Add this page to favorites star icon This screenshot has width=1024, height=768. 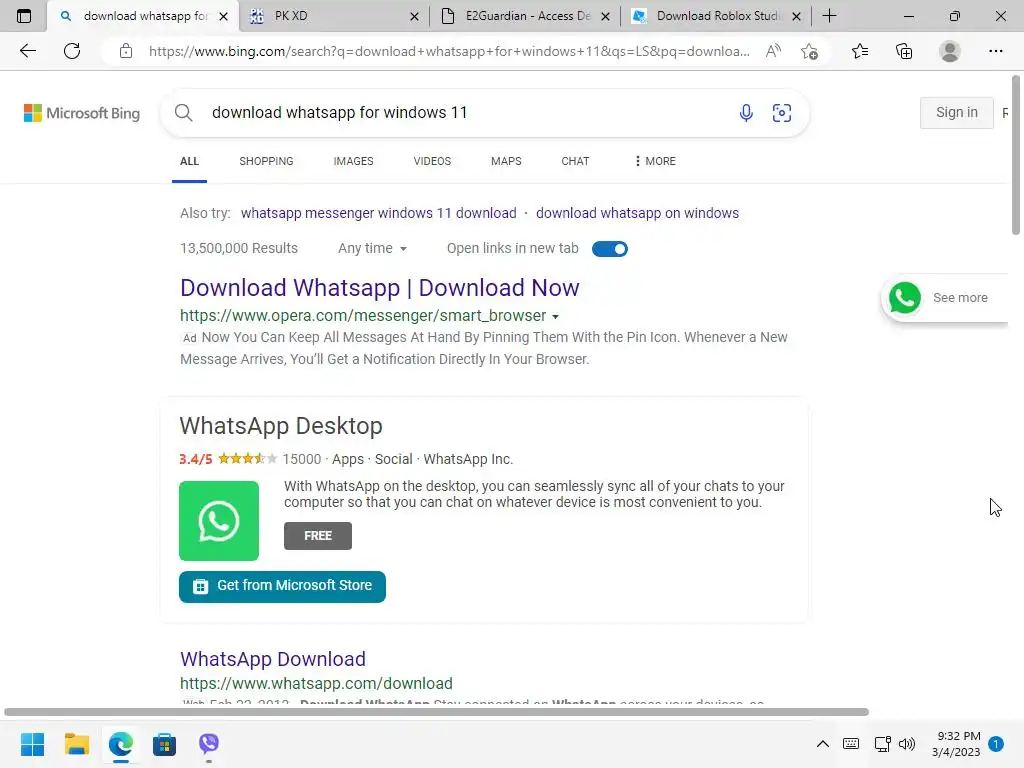point(810,51)
